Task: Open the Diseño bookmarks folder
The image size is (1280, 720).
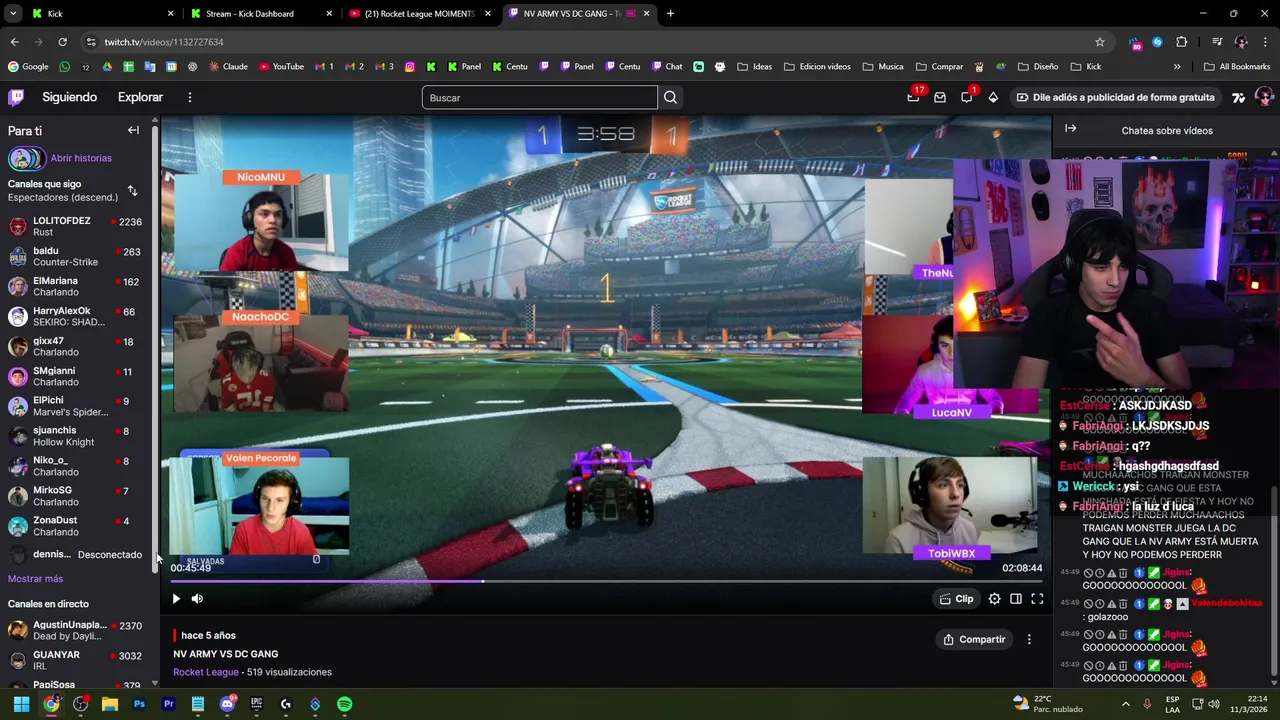Action: point(1037,67)
